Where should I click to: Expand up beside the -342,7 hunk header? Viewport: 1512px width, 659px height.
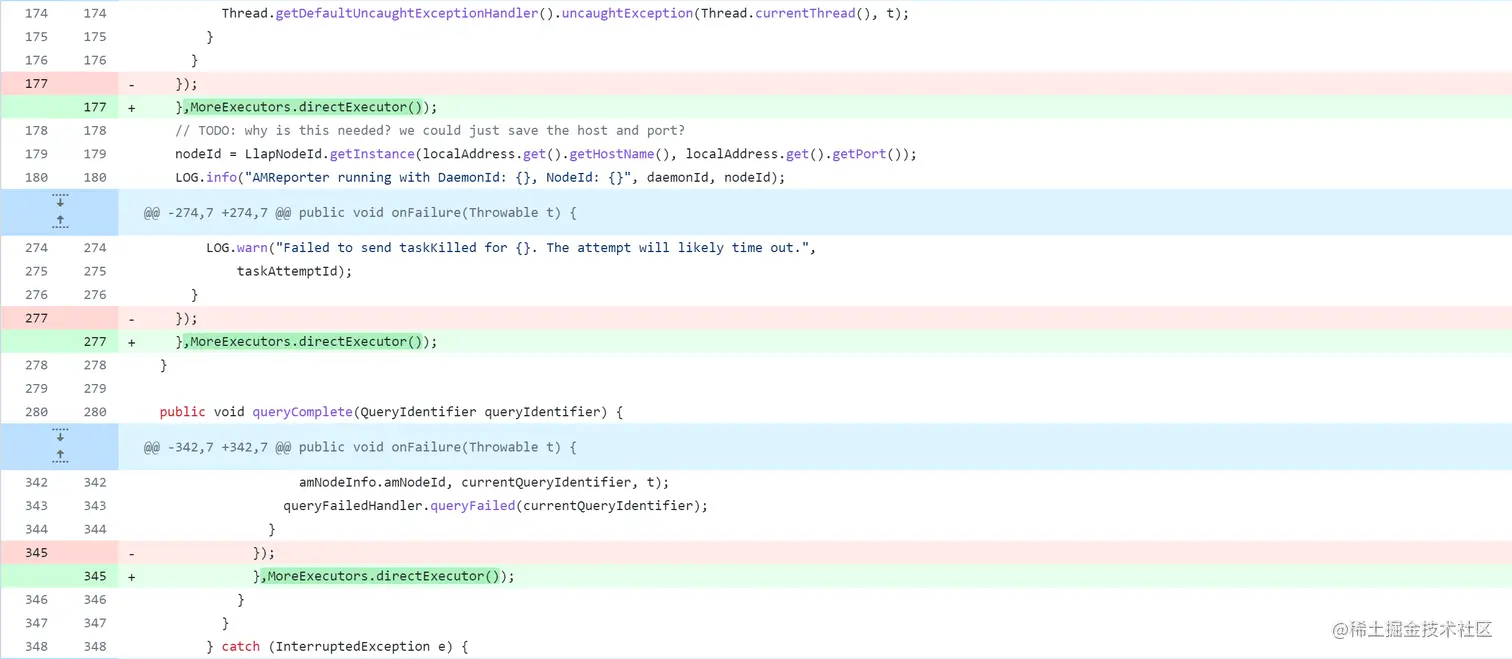pos(59,455)
